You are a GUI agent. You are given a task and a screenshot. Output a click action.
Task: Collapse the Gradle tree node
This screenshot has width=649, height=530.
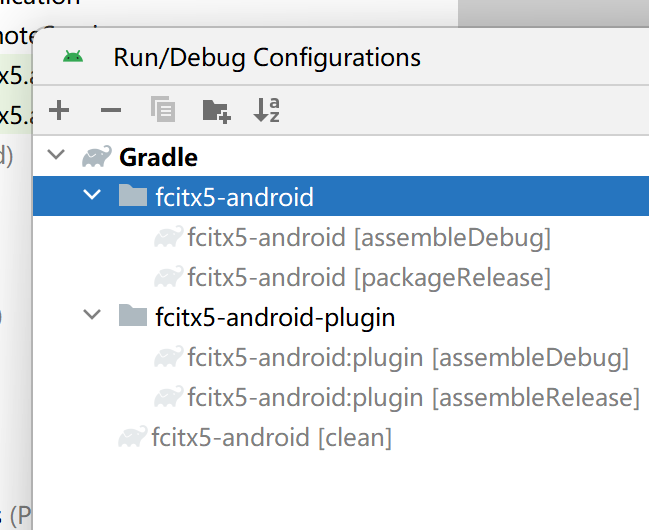(56, 157)
